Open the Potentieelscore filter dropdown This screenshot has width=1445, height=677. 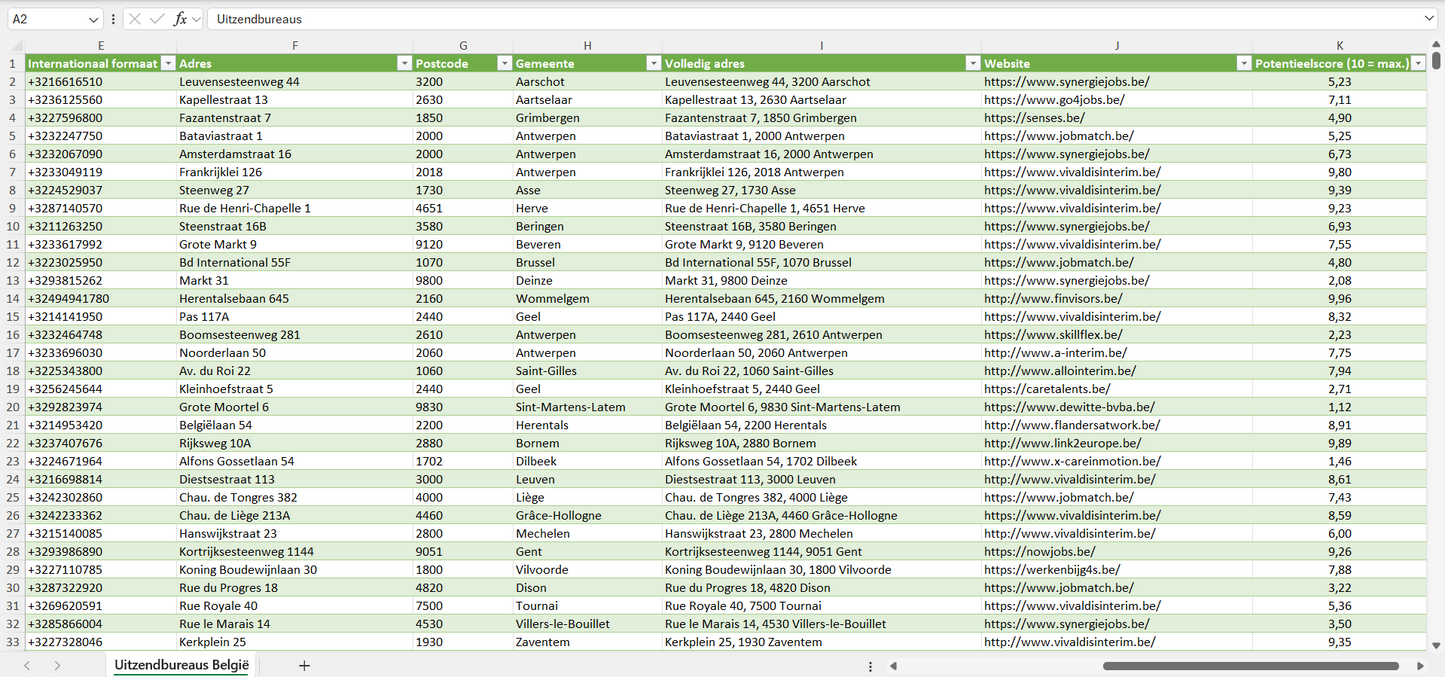click(x=1418, y=63)
